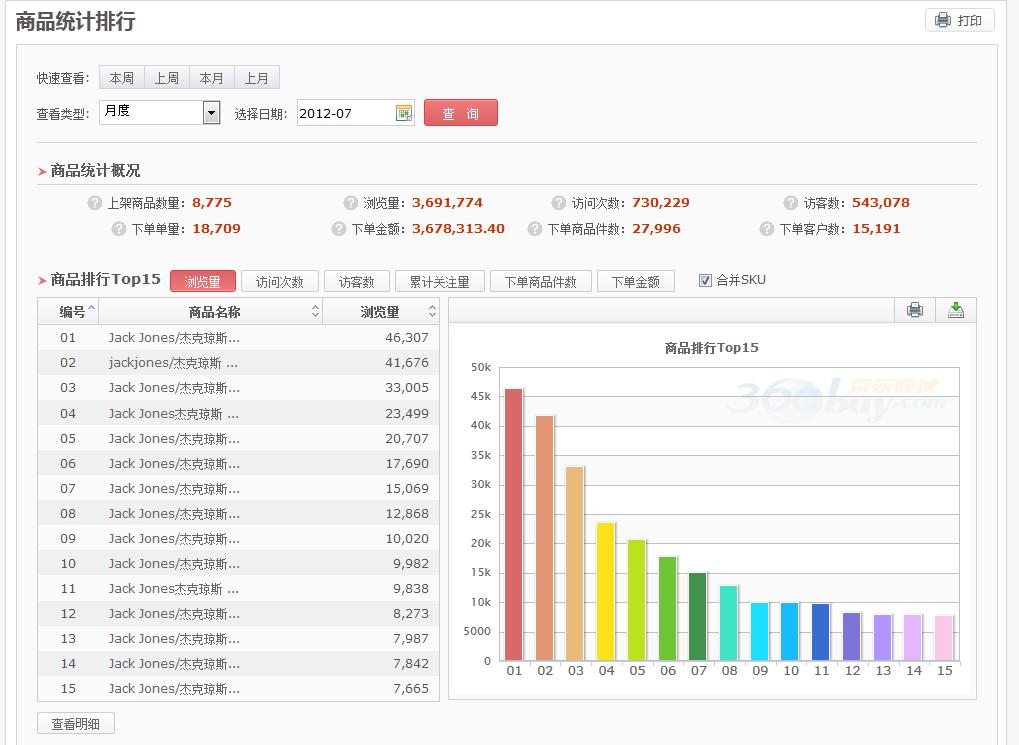Open the 查看类型 dropdown
This screenshot has height=745, width=1019.
(211, 113)
